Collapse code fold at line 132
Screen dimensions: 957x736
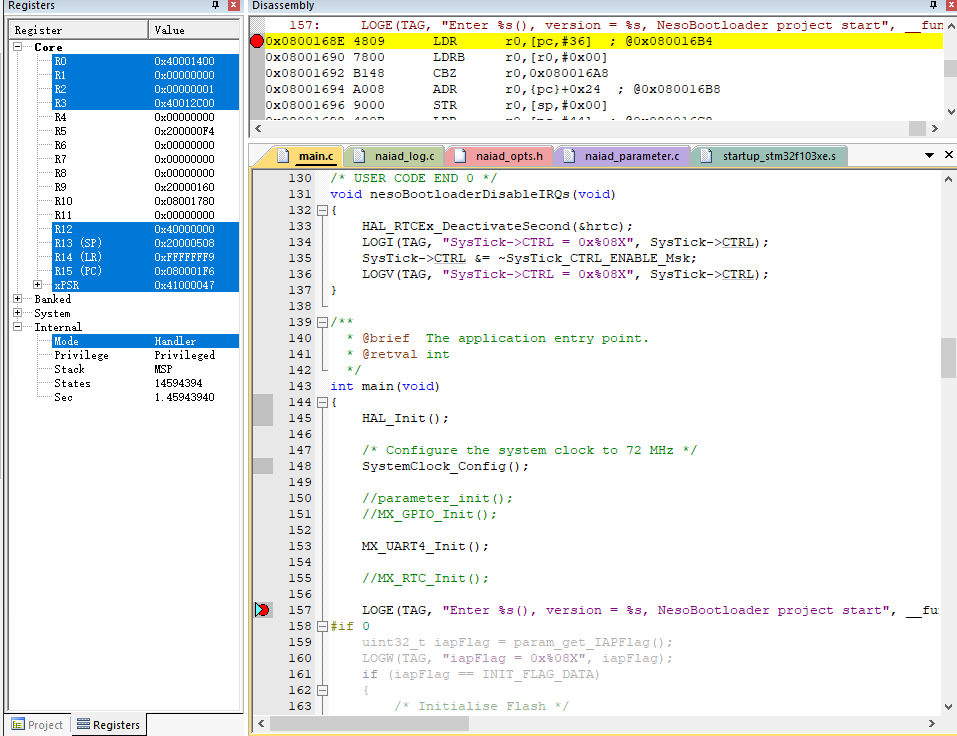(x=322, y=210)
